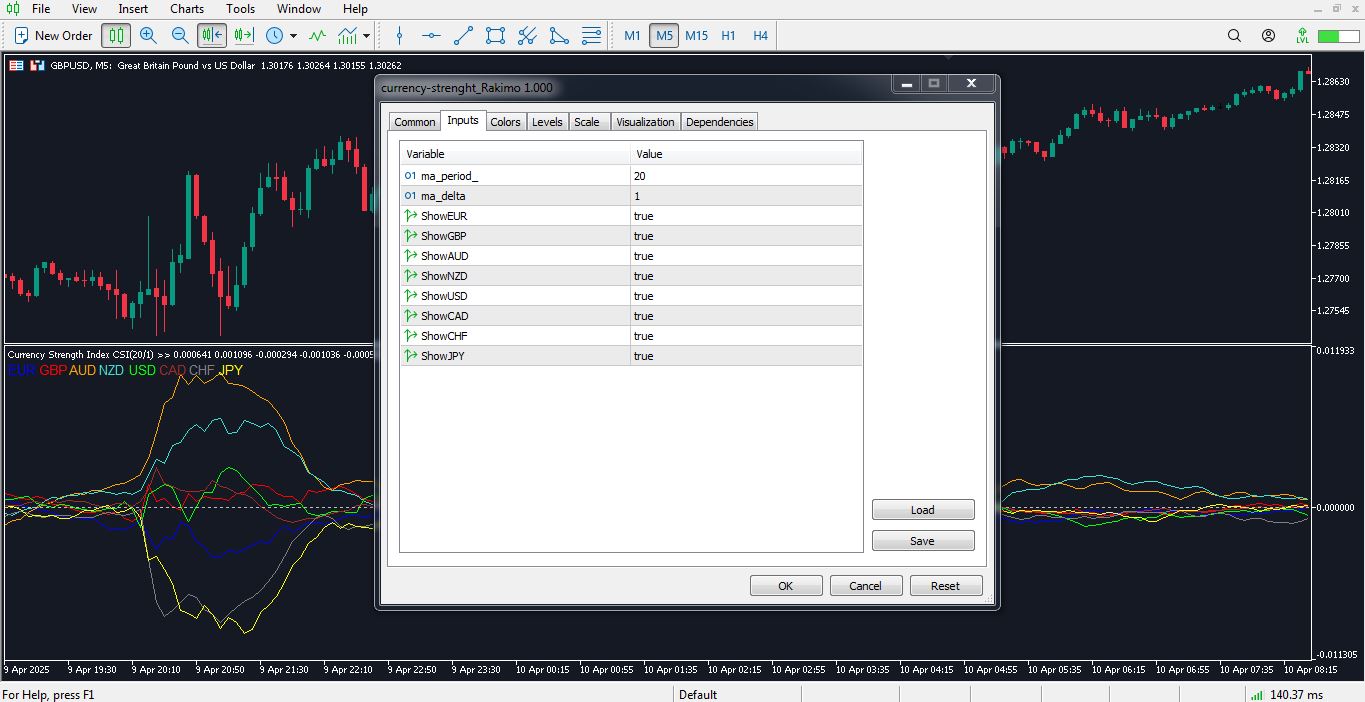Pick the rectangle shape tool
The width and height of the screenshot is (1365, 702).
pyautogui.click(x=495, y=36)
